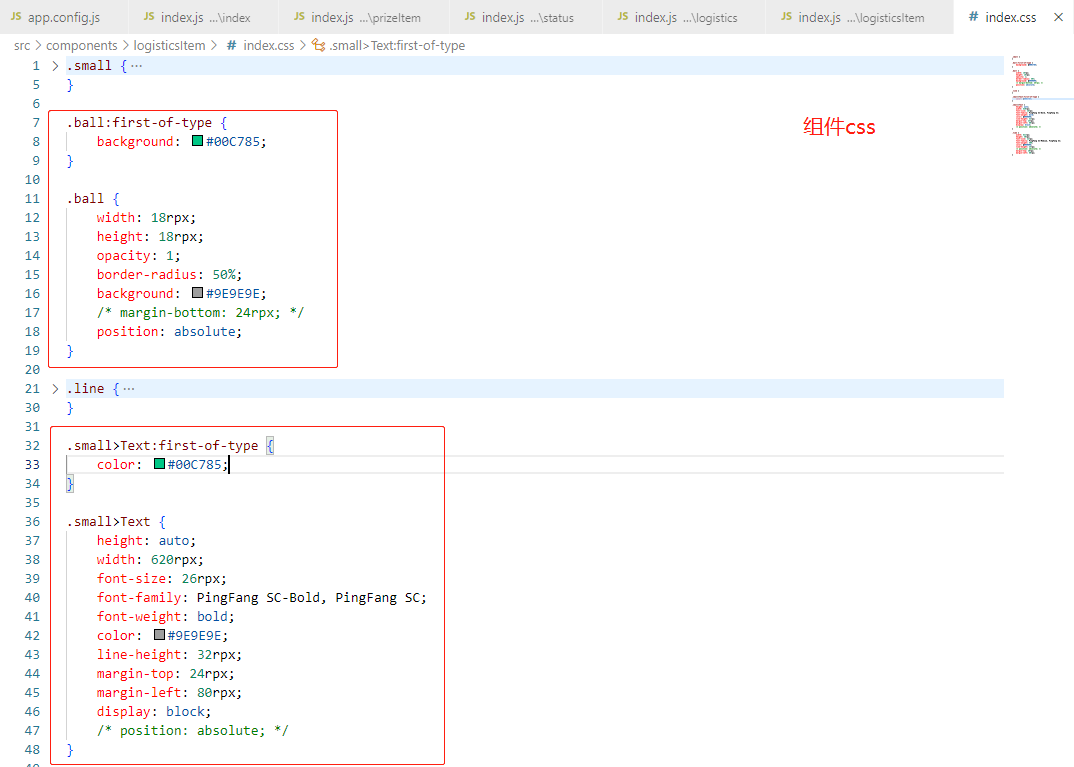1074x767 pixels.
Task: Place cursor on 'opacity: 1;' line
Action: point(138,255)
